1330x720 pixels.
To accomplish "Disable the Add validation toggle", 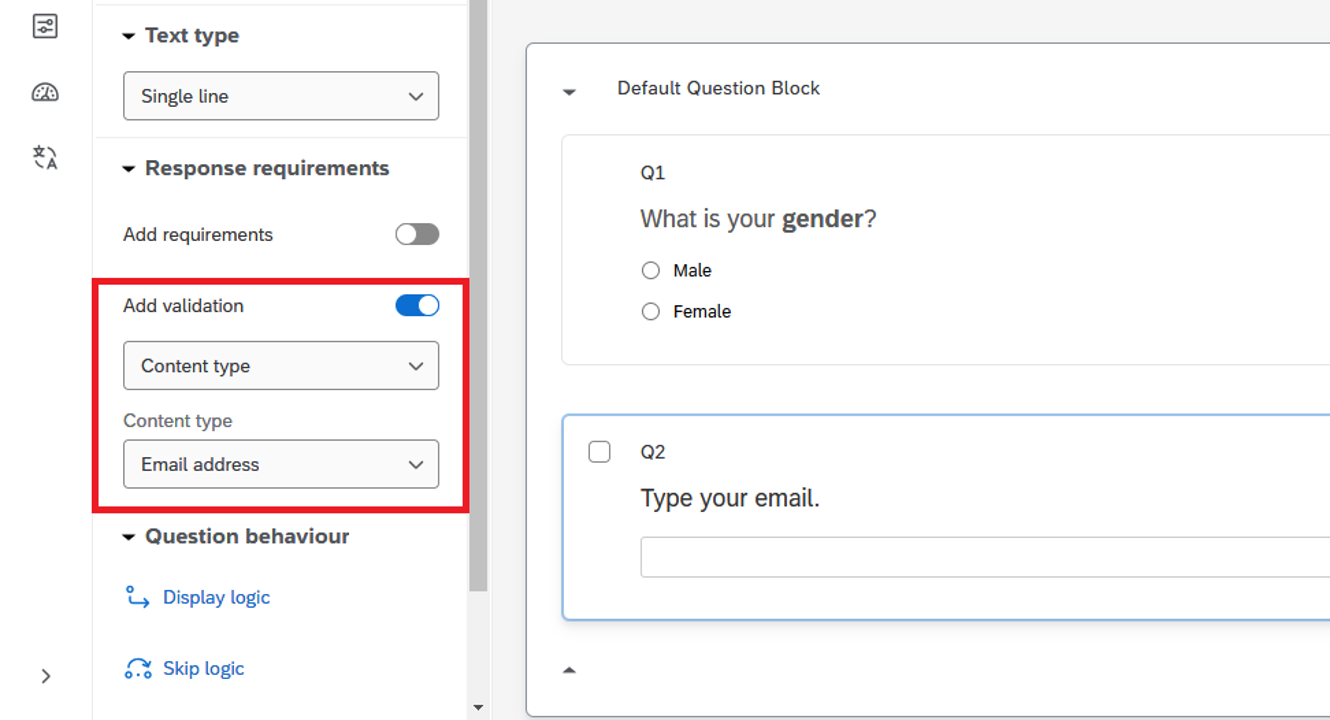I will [x=417, y=306].
